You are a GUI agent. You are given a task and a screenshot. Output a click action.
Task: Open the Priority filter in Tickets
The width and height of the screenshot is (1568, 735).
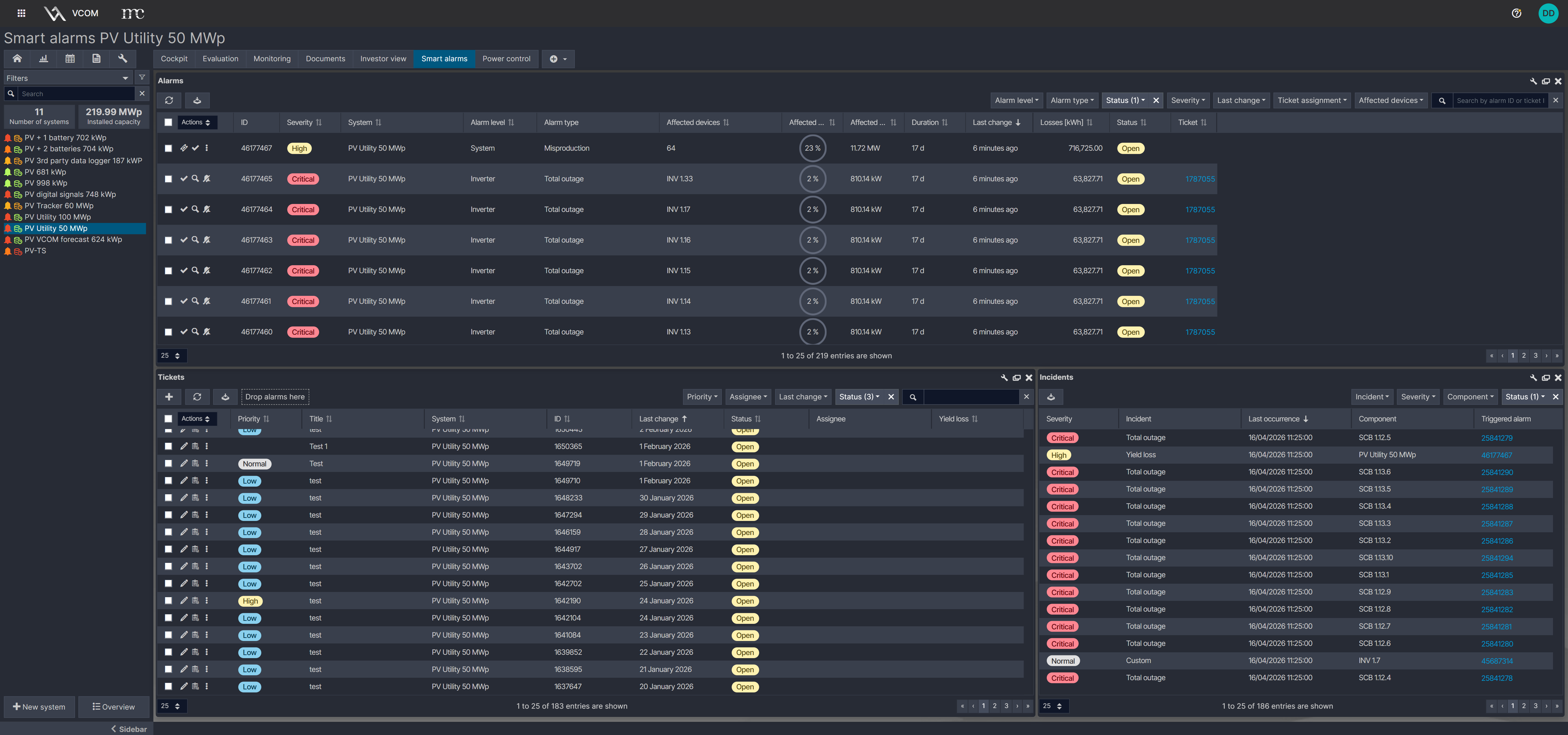click(702, 397)
